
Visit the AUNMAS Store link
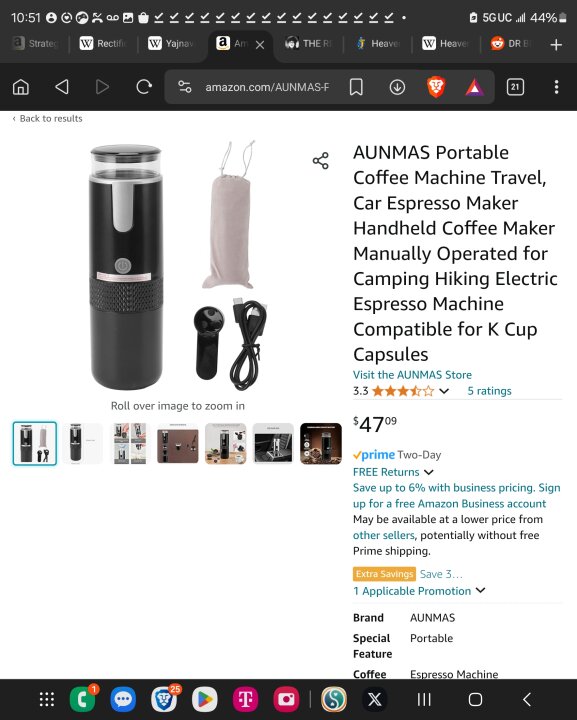[x=412, y=375]
